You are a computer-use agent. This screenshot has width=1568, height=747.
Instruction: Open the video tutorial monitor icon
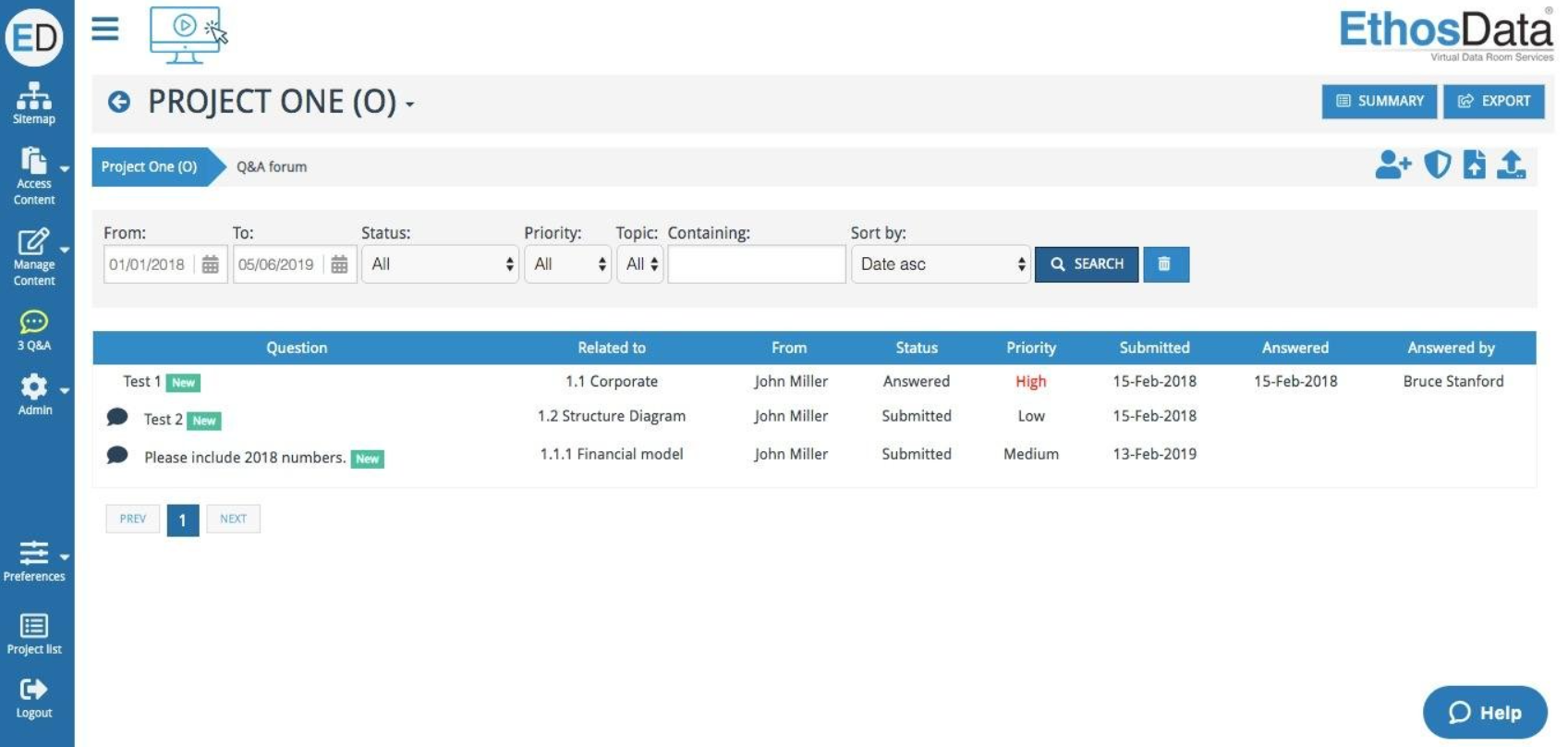click(187, 35)
